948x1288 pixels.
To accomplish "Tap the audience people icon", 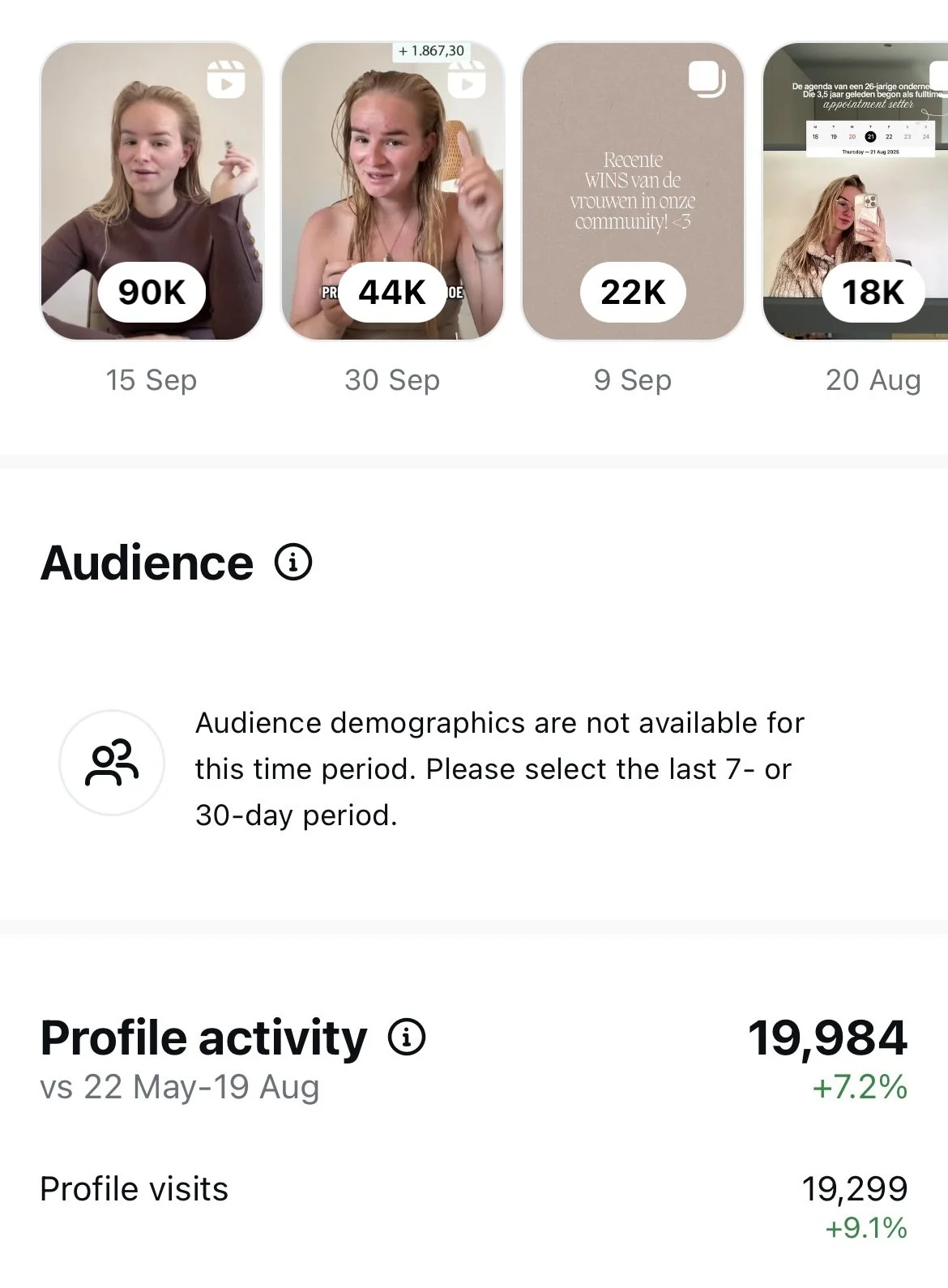I will [x=112, y=762].
